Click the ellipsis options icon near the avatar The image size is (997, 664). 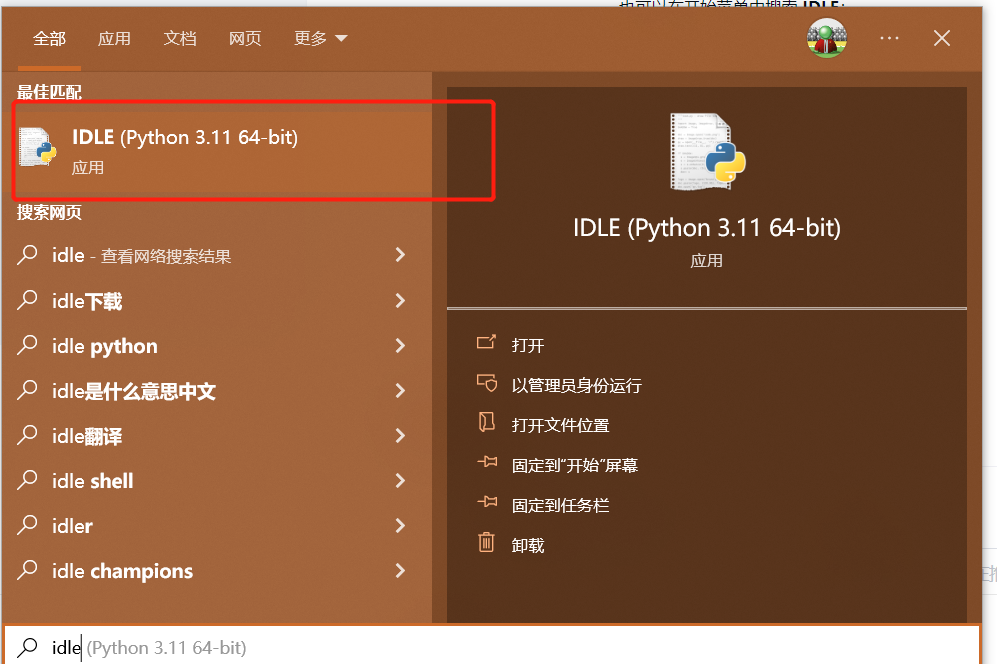pos(888,38)
